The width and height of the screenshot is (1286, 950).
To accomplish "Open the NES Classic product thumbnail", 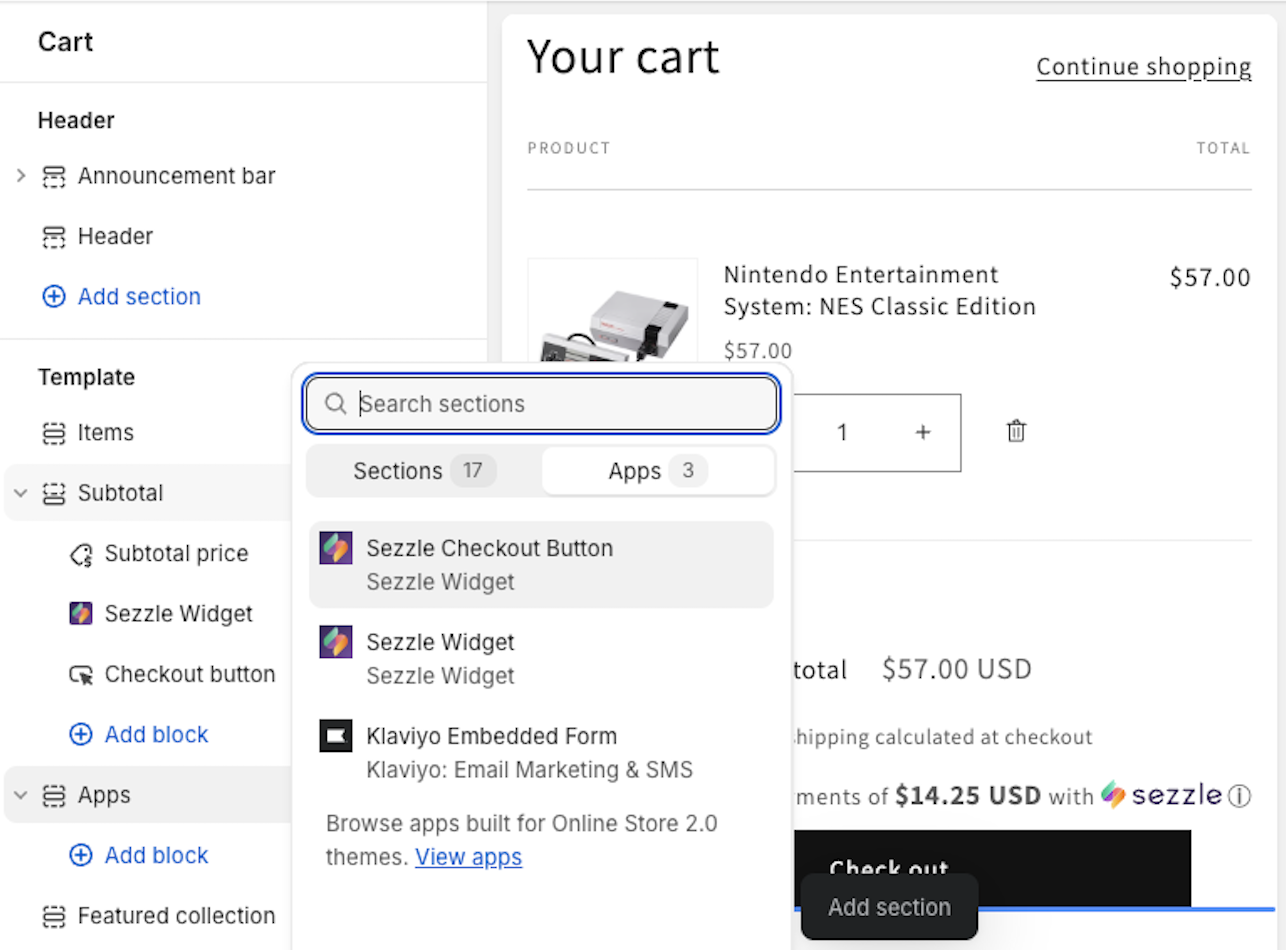I will pos(612,312).
